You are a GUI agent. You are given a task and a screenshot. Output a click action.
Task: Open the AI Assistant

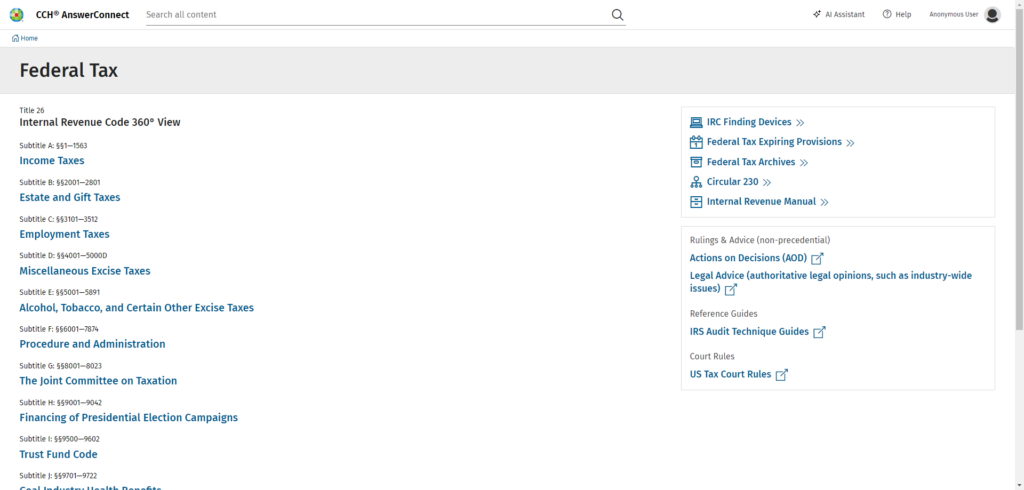tap(838, 15)
